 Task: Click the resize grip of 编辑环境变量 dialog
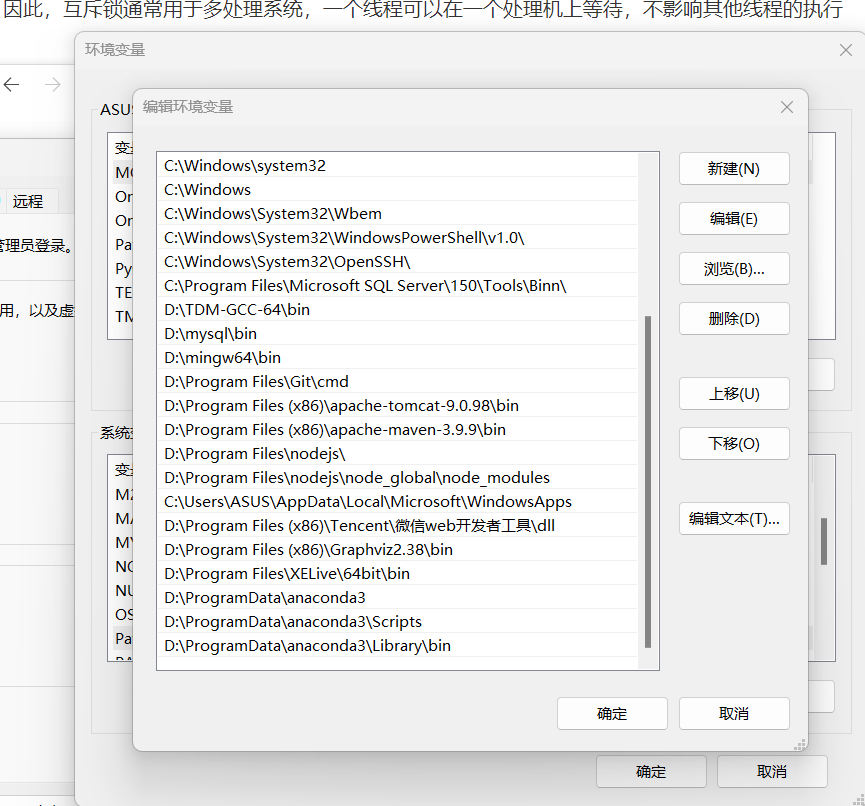[800, 744]
